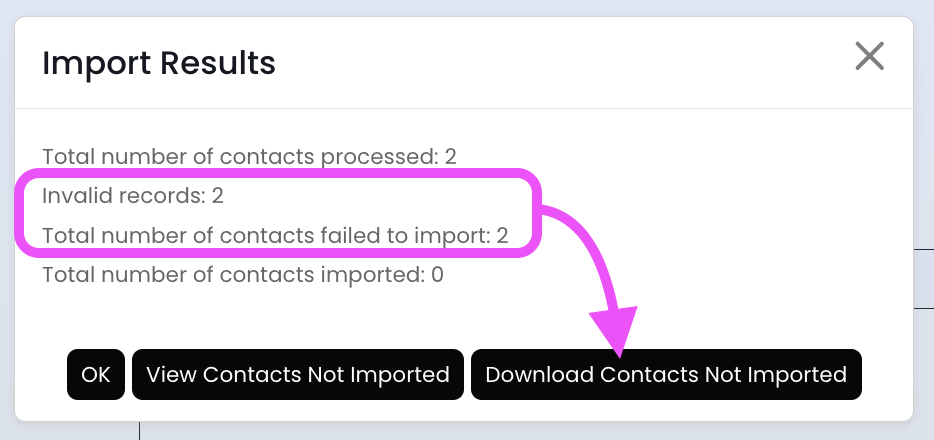This screenshot has width=934, height=440.
Task: Click the Import Results dialog title
Action: point(158,64)
